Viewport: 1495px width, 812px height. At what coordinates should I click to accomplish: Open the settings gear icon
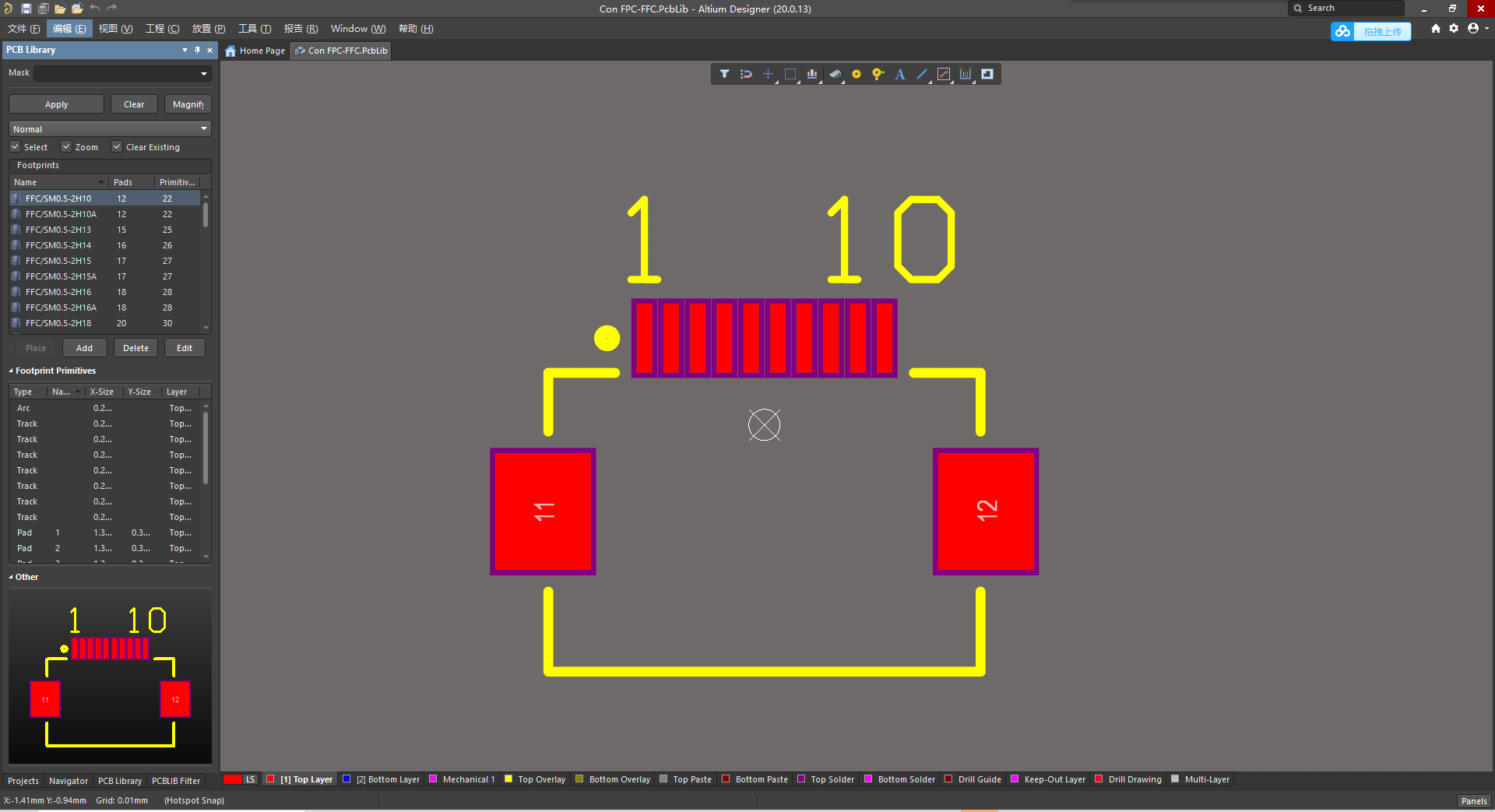click(x=1454, y=28)
